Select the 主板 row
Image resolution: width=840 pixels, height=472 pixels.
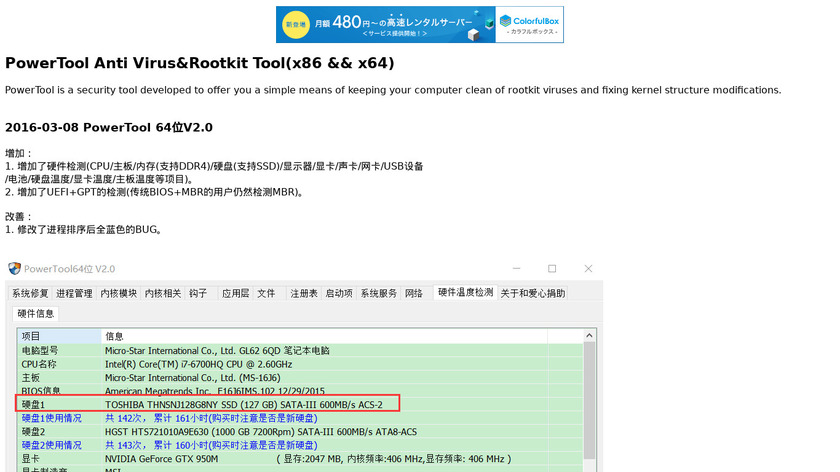(x=300, y=378)
